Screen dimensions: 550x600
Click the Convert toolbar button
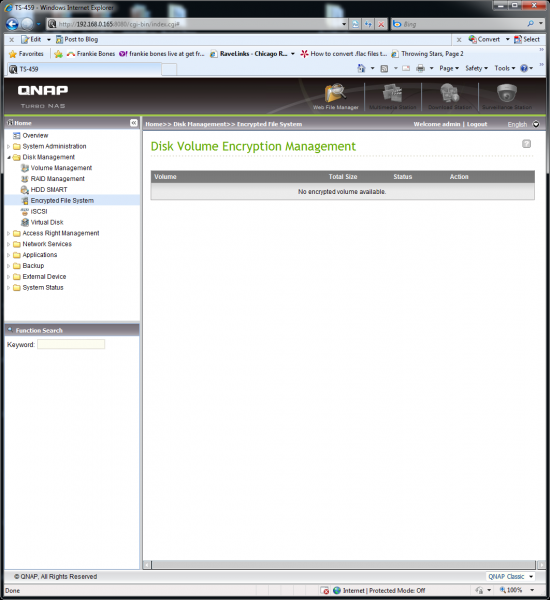point(485,39)
